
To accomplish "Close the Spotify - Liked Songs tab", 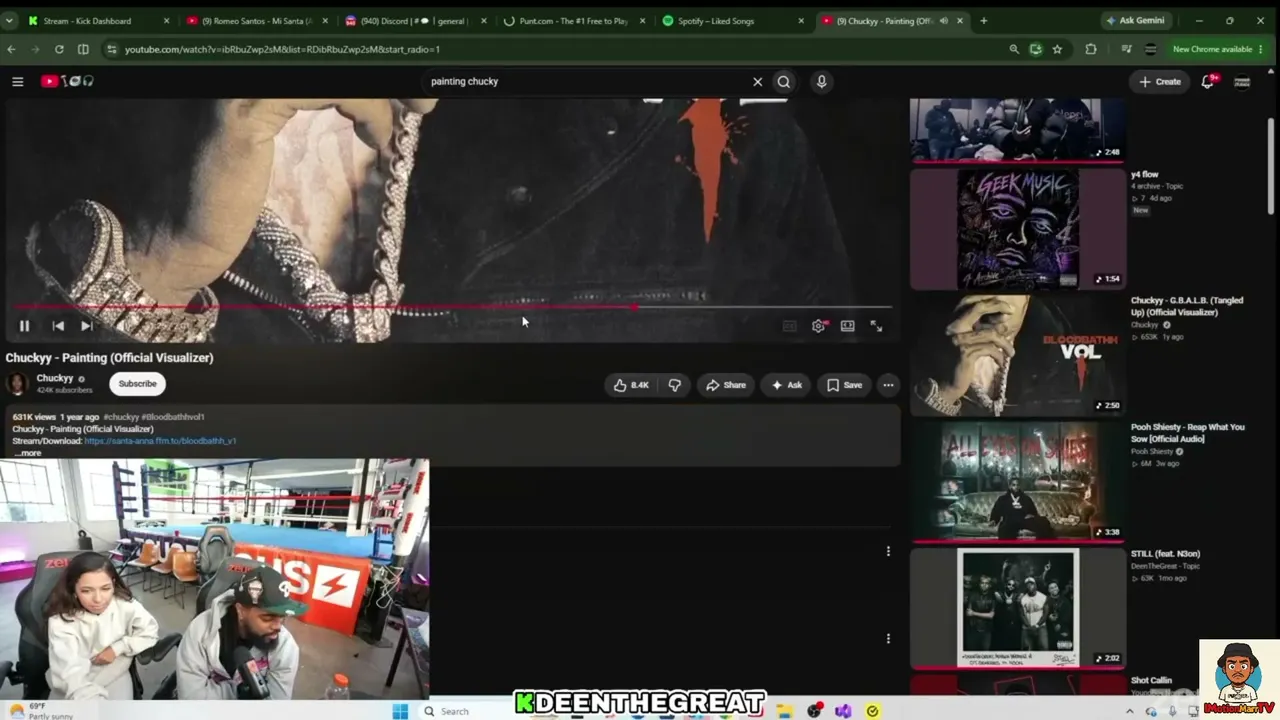I will pos(801,21).
